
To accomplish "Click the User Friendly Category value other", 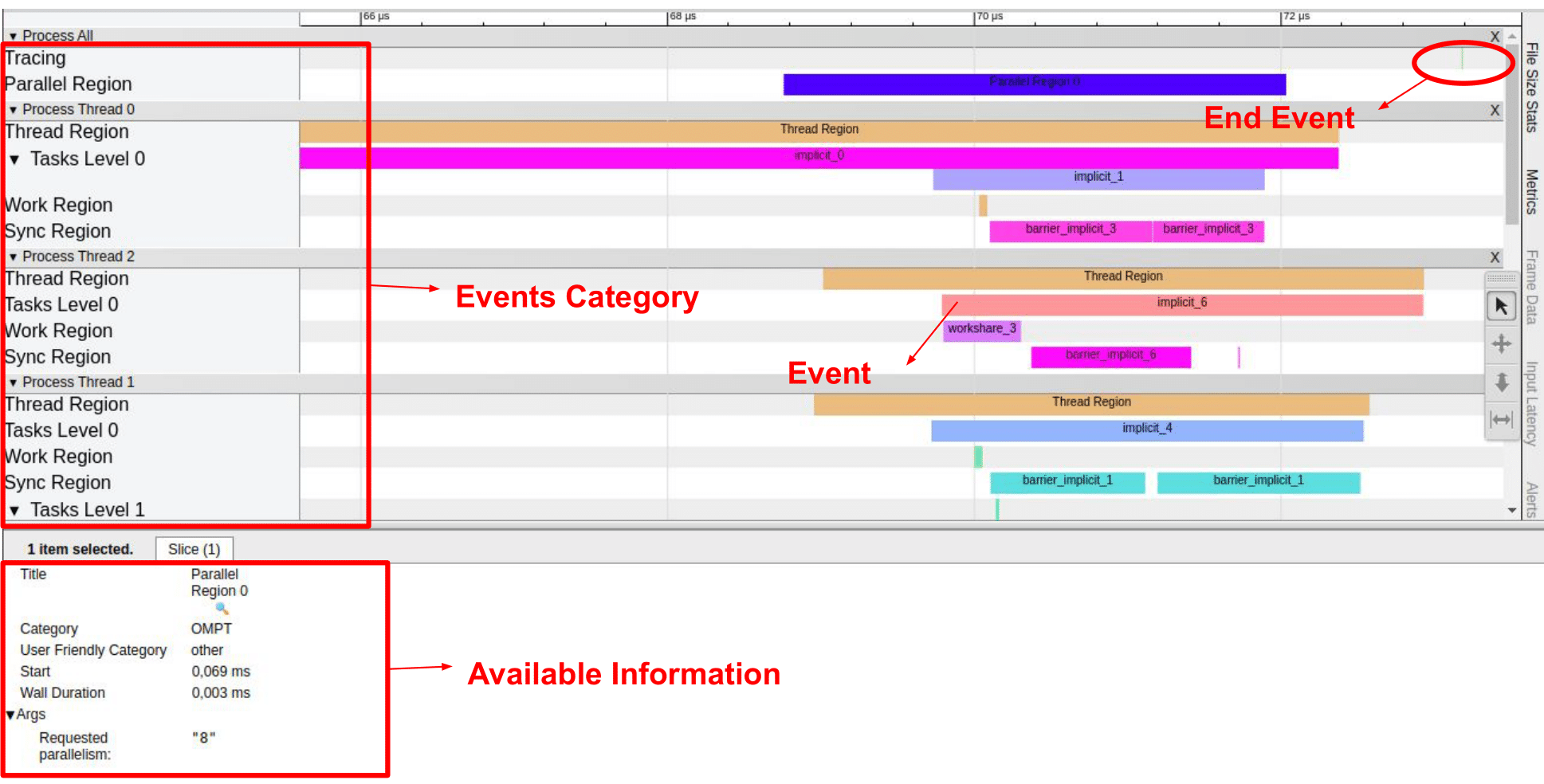I will tap(207, 650).
